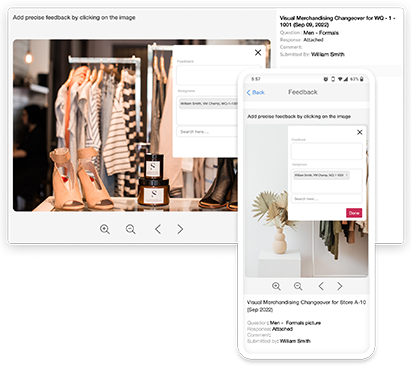411x370 pixels.
Task: Zoom out on the desktop image viewer
Action: [130, 229]
